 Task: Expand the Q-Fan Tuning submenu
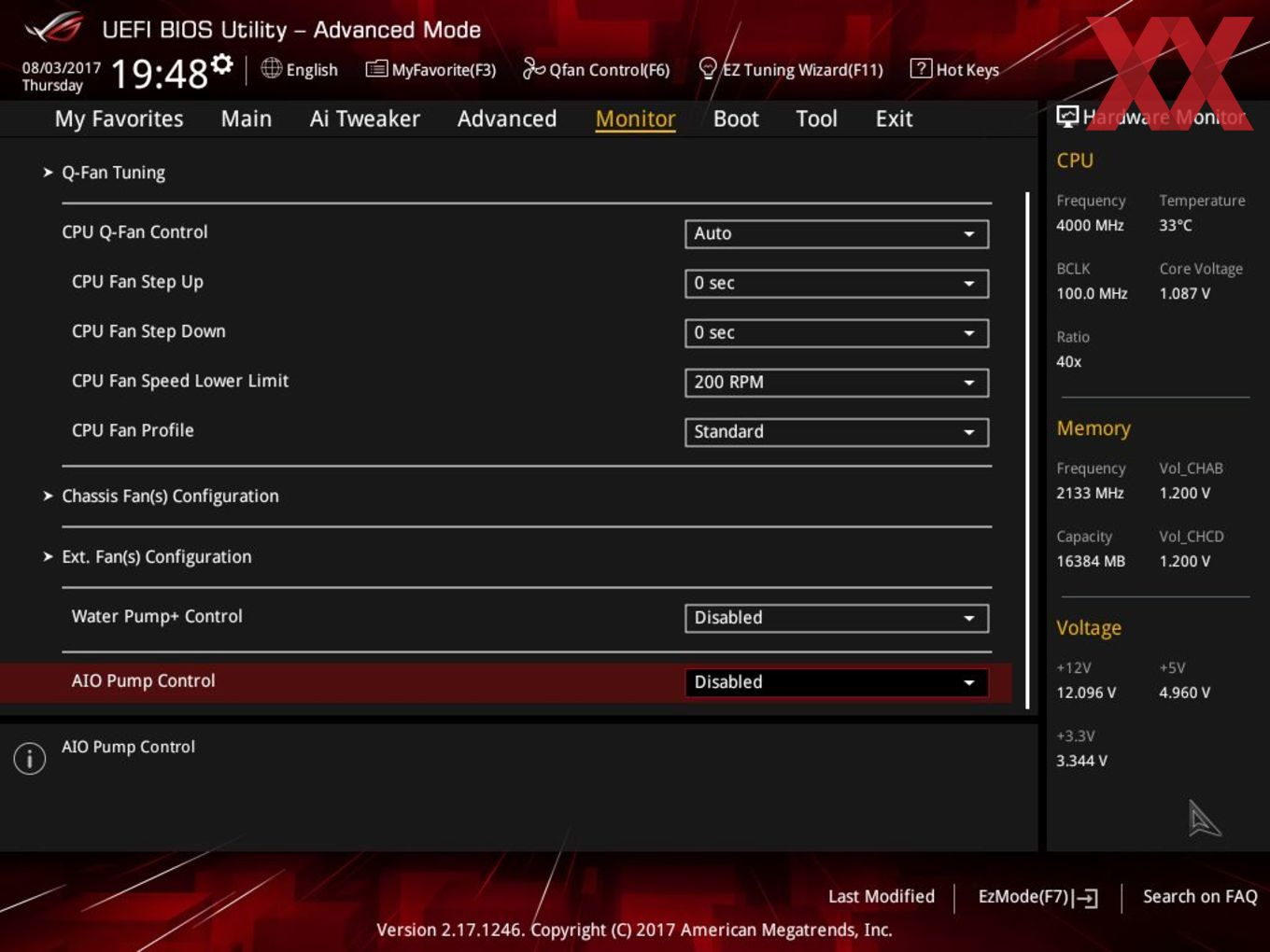point(113,173)
